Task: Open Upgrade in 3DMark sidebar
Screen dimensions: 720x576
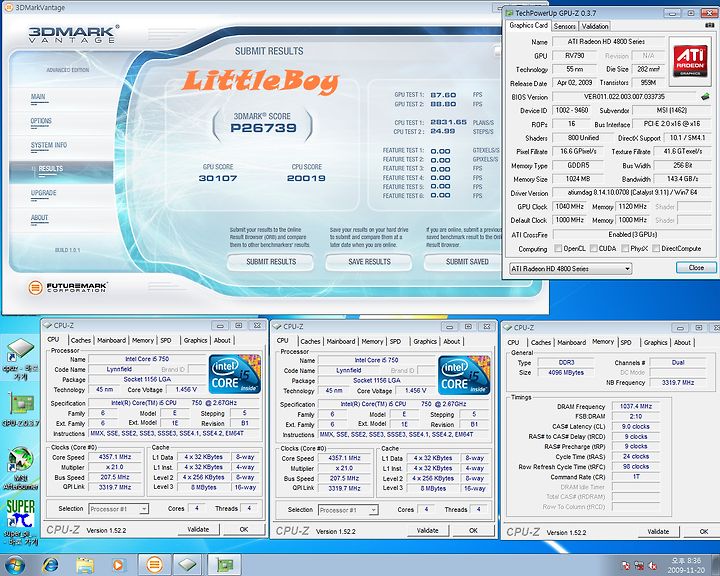Action: click(44, 192)
